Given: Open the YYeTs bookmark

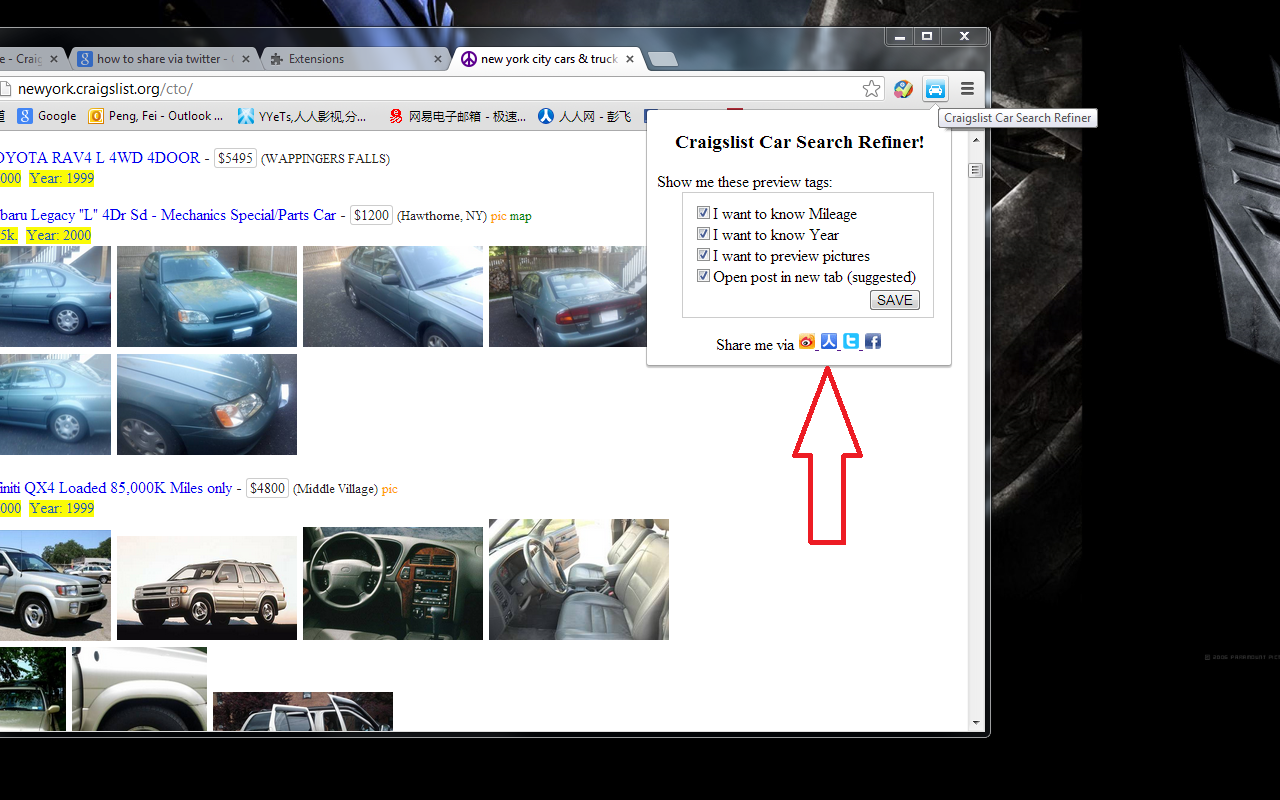Looking at the screenshot, I should tap(302, 116).
